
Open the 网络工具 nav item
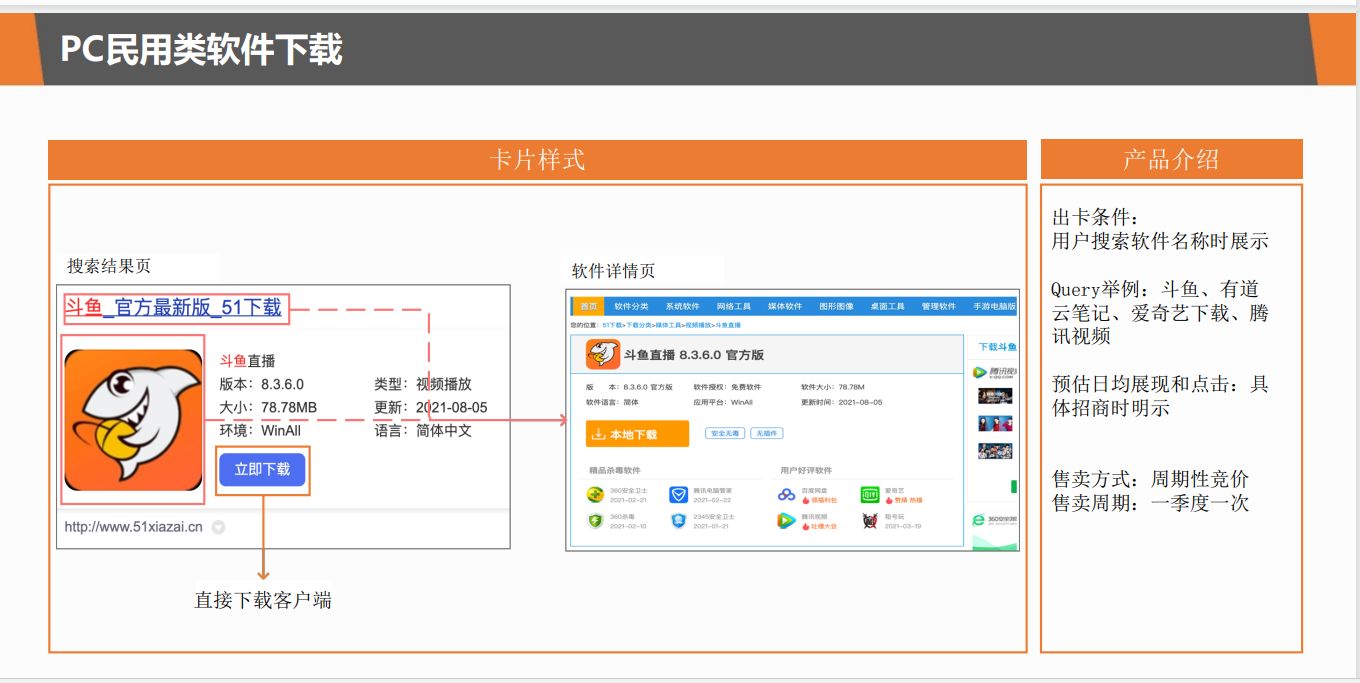coord(733,306)
